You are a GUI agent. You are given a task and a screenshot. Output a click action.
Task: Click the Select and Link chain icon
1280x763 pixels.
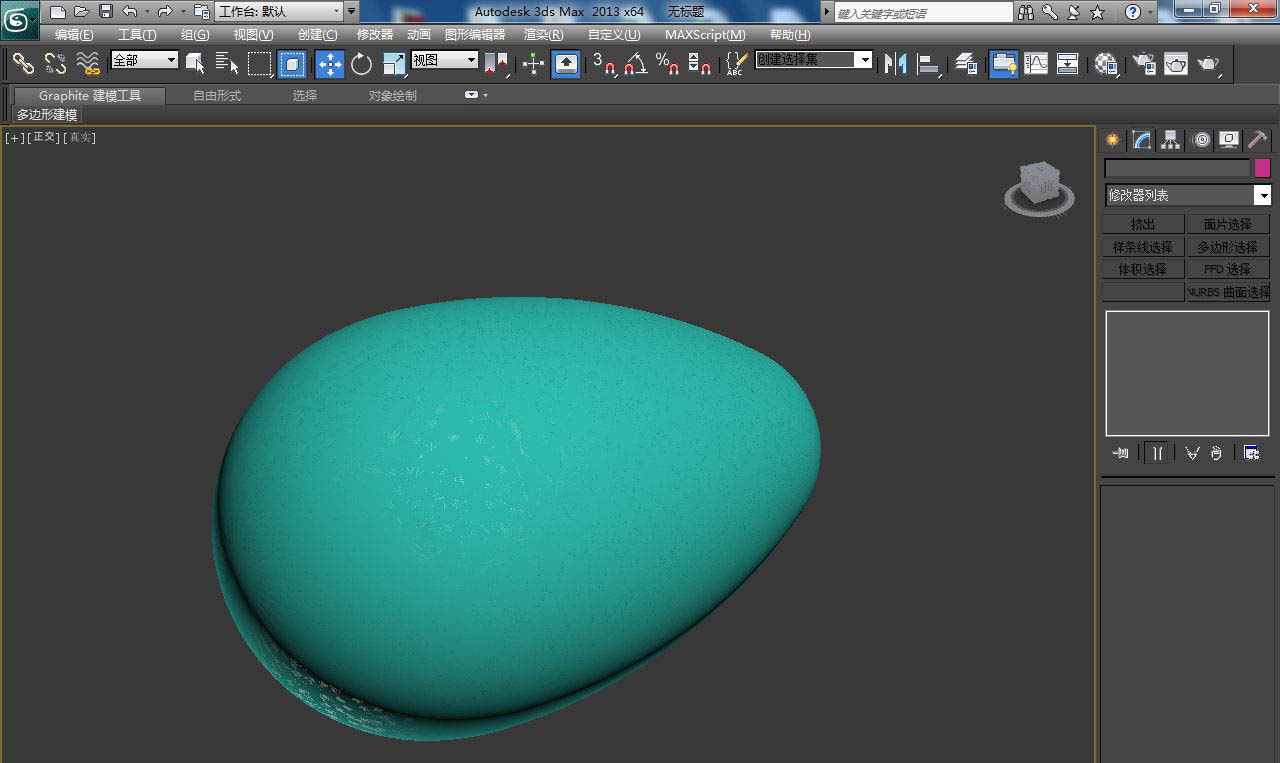23,64
